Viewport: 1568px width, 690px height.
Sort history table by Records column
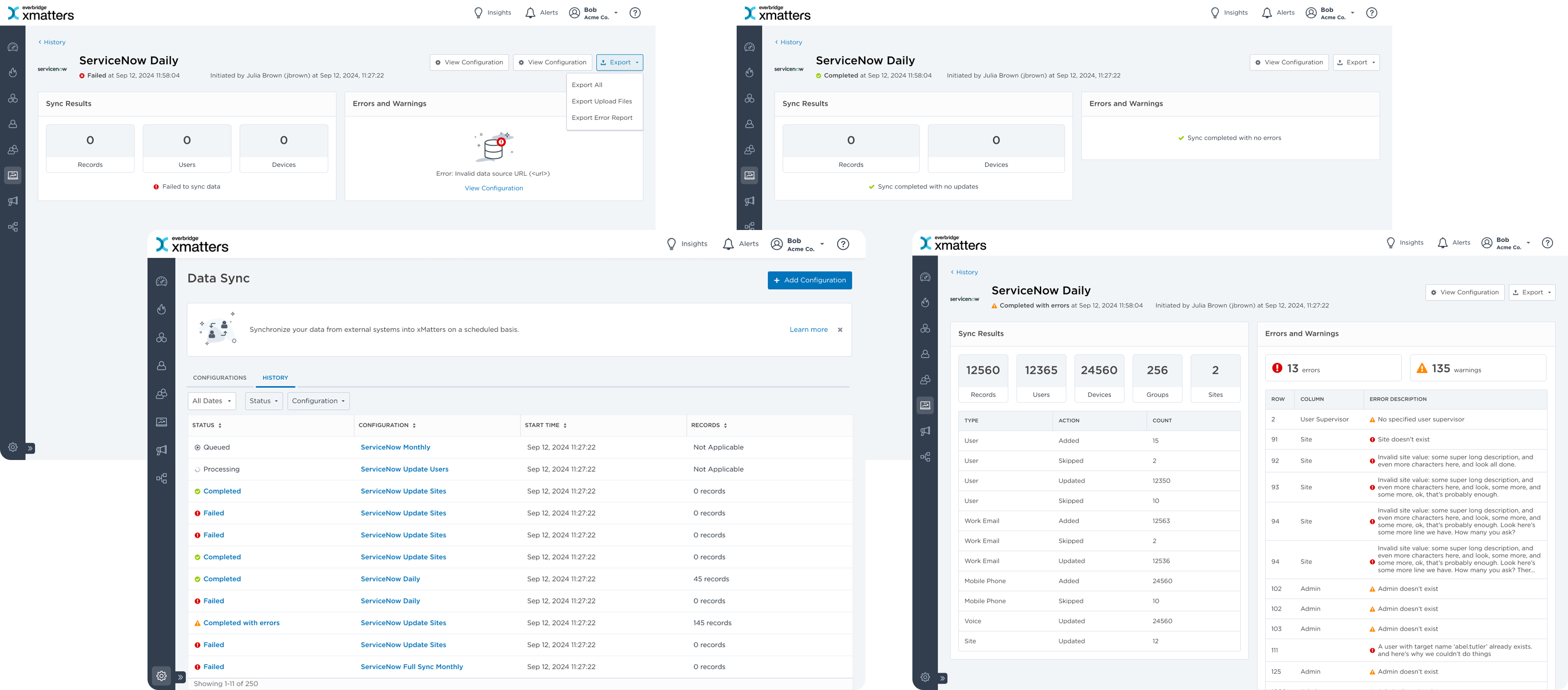coord(725,426)
